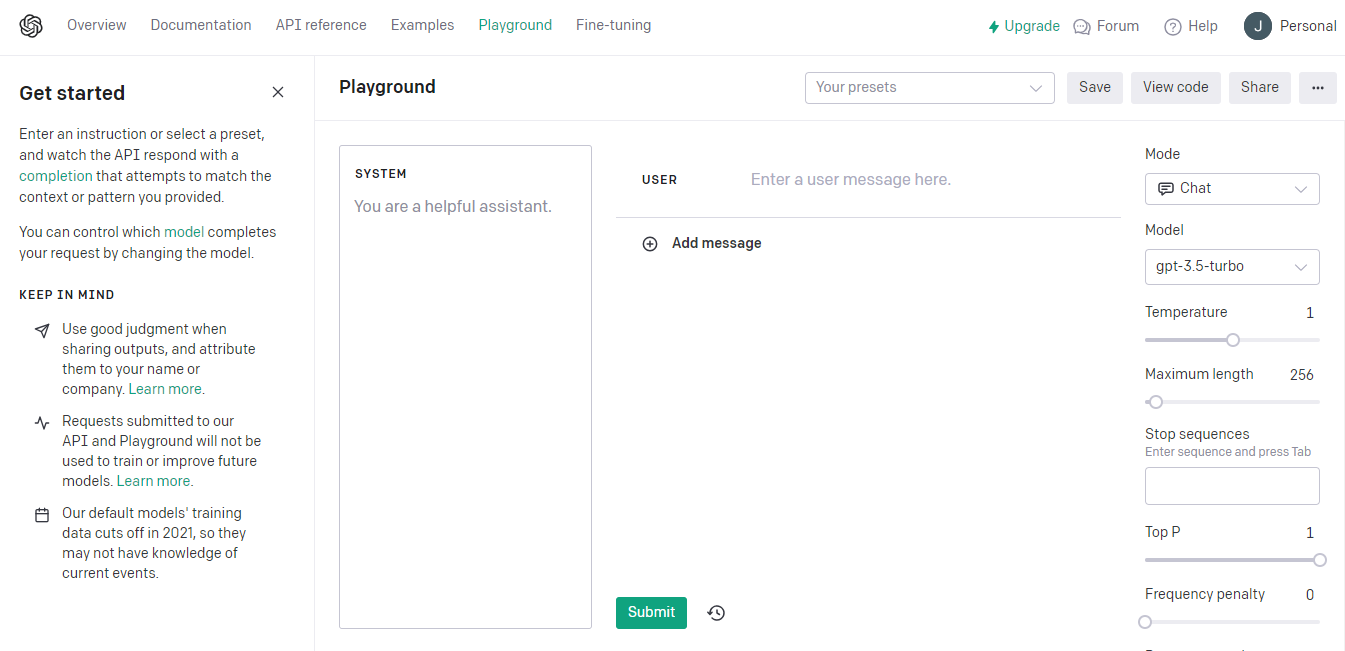Viewport: 1345px width, 651px height.
Task: Follow the model link
Action: (184, 232)
